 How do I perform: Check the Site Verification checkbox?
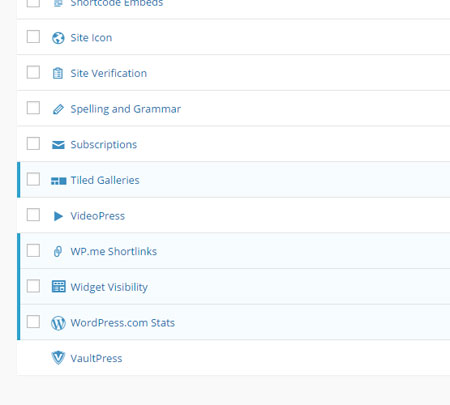click(x=33, y=72)
